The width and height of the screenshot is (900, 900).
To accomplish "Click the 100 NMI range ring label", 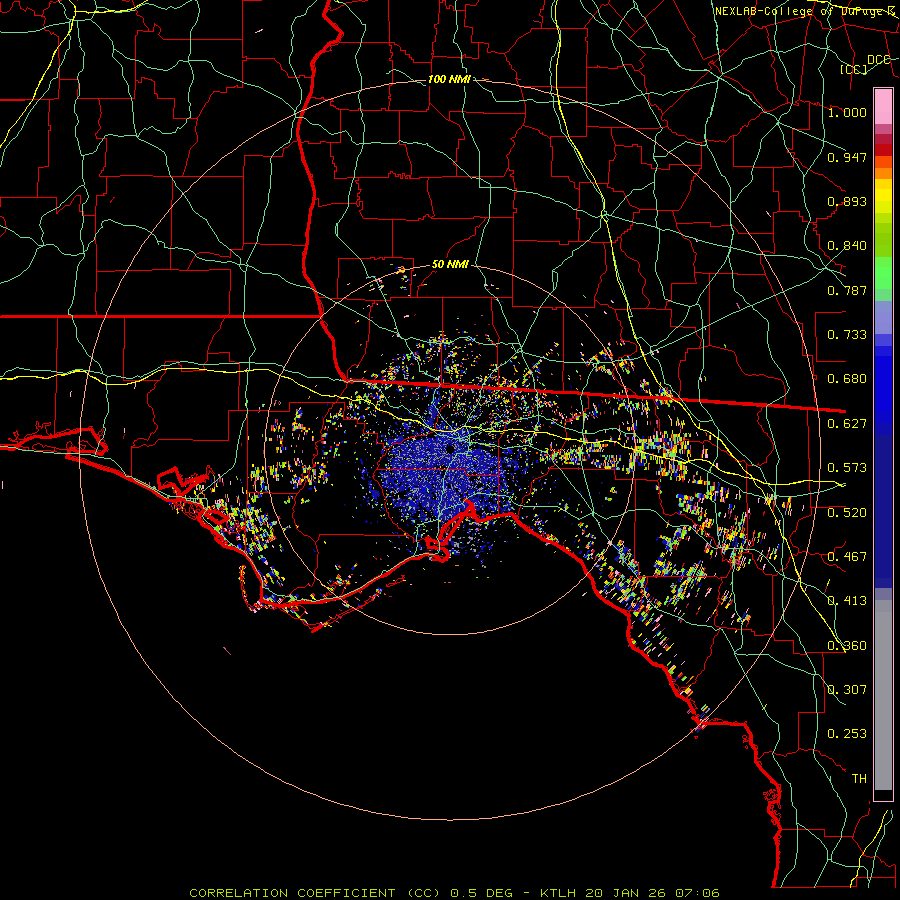I will (x=449, y=79).
